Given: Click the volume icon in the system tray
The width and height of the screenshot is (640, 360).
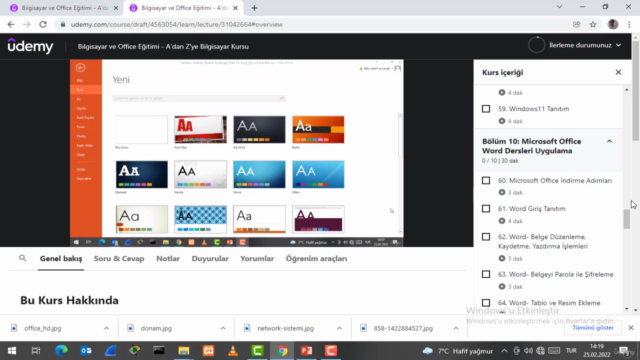Looking at the screenshot, I should pyautogui.click(x=528, y=351).
